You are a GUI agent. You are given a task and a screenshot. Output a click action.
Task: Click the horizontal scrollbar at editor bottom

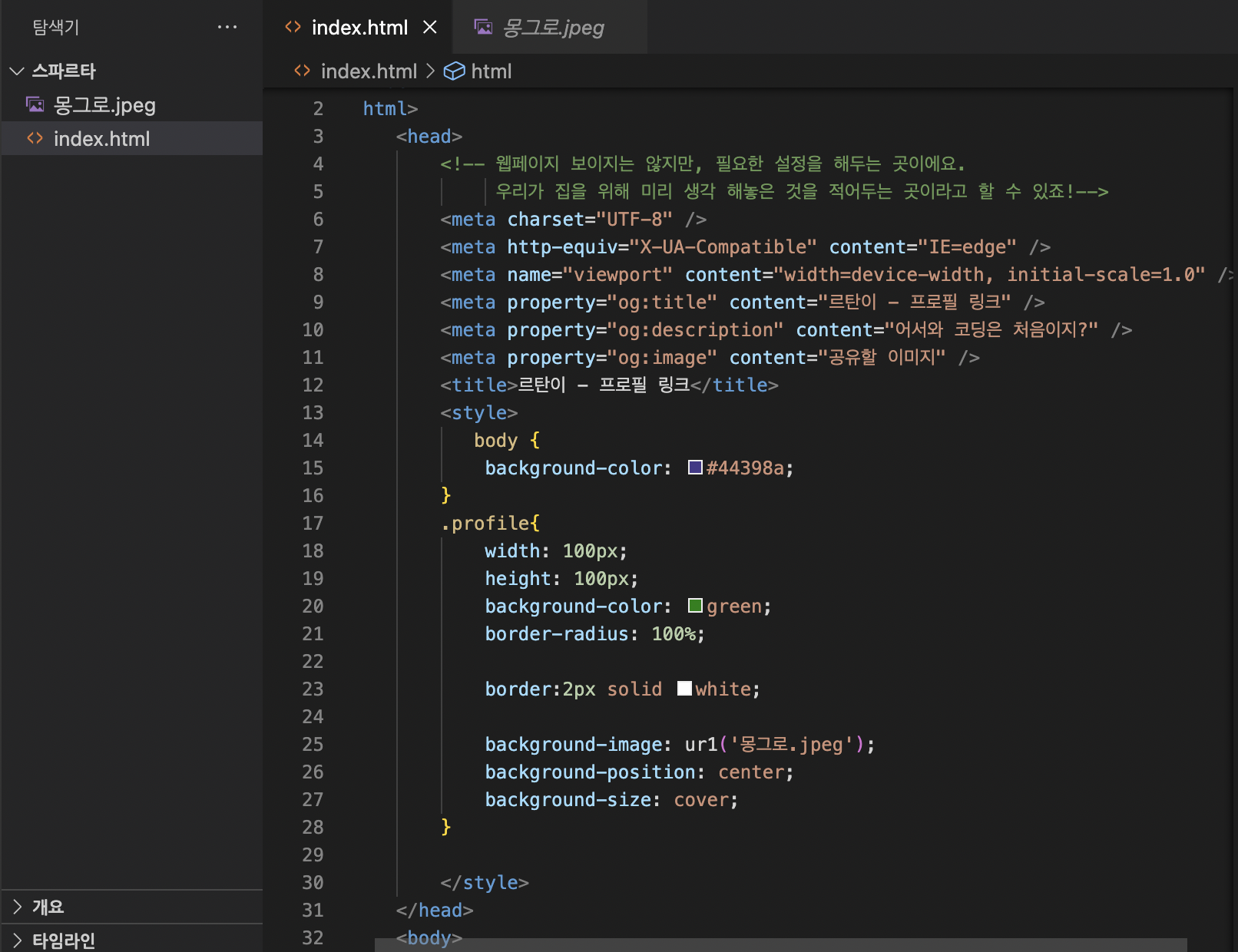coord(780,945)
